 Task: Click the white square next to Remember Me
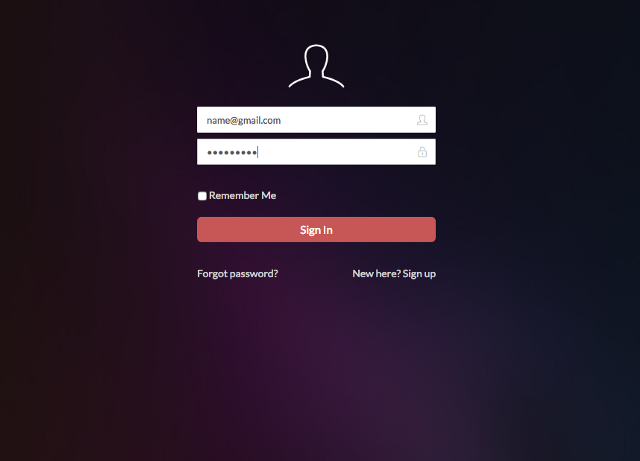[x=202, y=196]
